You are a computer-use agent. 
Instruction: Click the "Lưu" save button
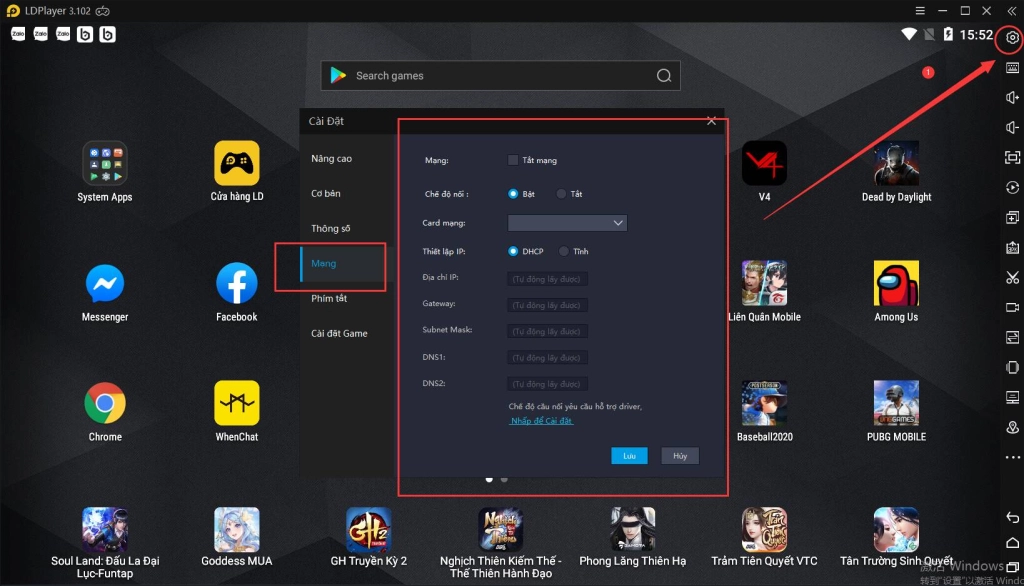coord(629,456)
